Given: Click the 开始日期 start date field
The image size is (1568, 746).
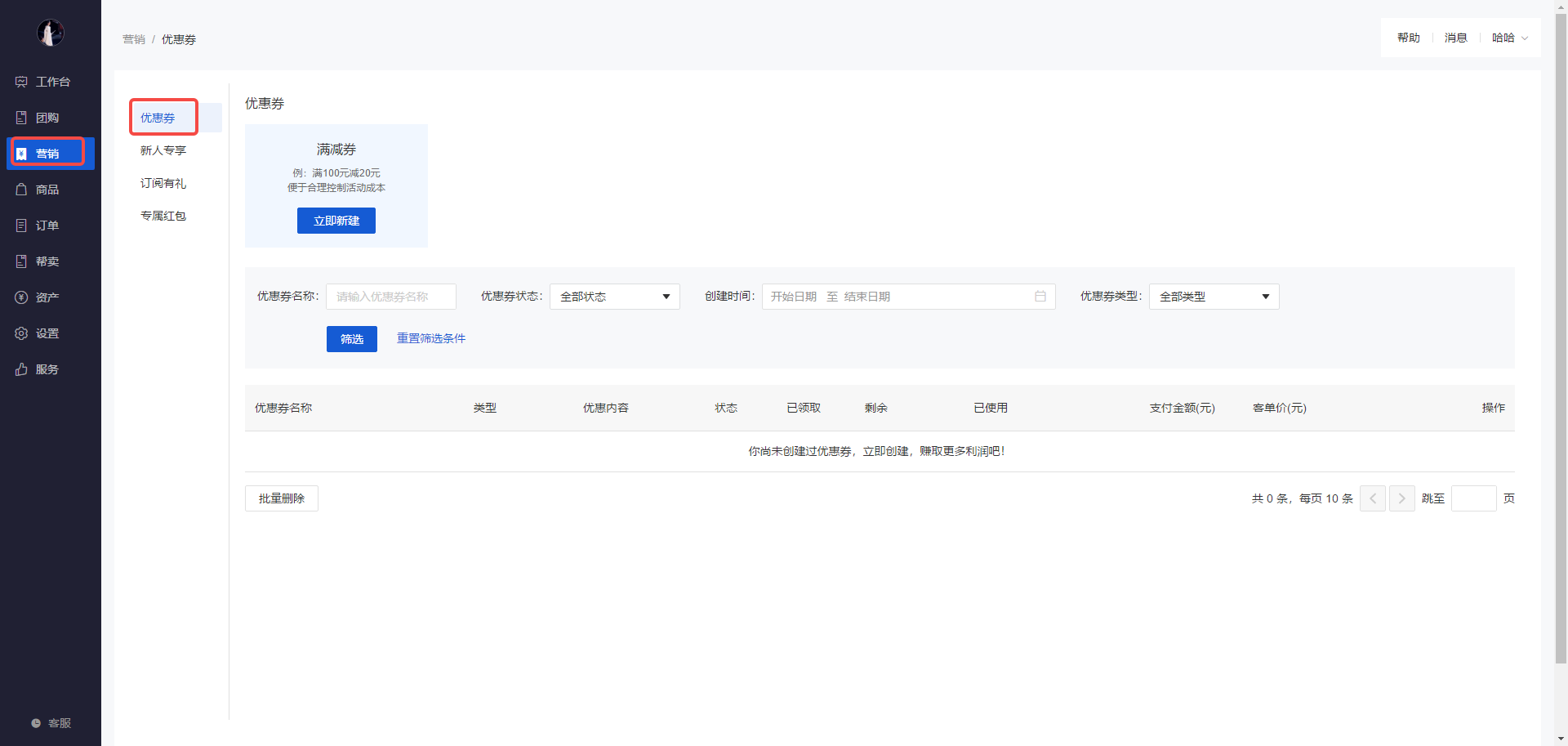Looking at the screenshot, I should (x=794, y=297).
